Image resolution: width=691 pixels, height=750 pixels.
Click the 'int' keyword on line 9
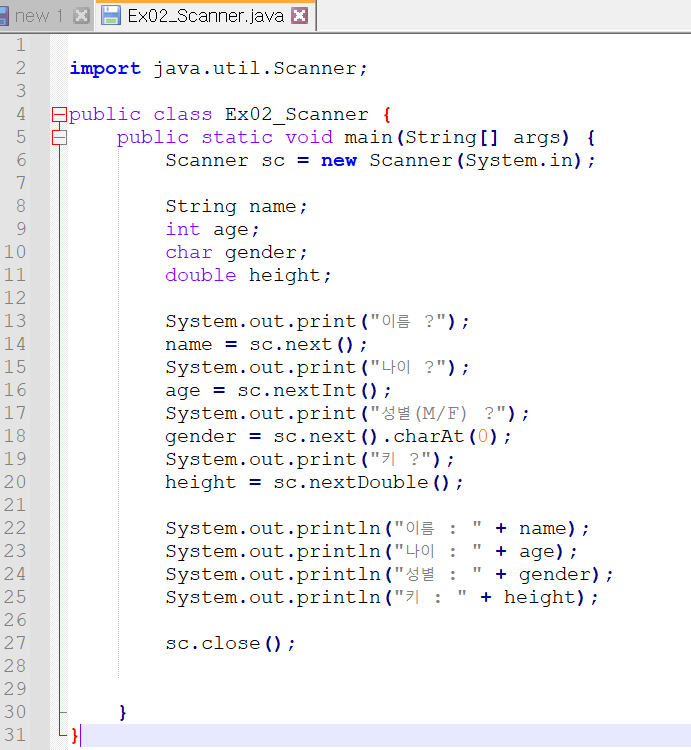[183, 229]
